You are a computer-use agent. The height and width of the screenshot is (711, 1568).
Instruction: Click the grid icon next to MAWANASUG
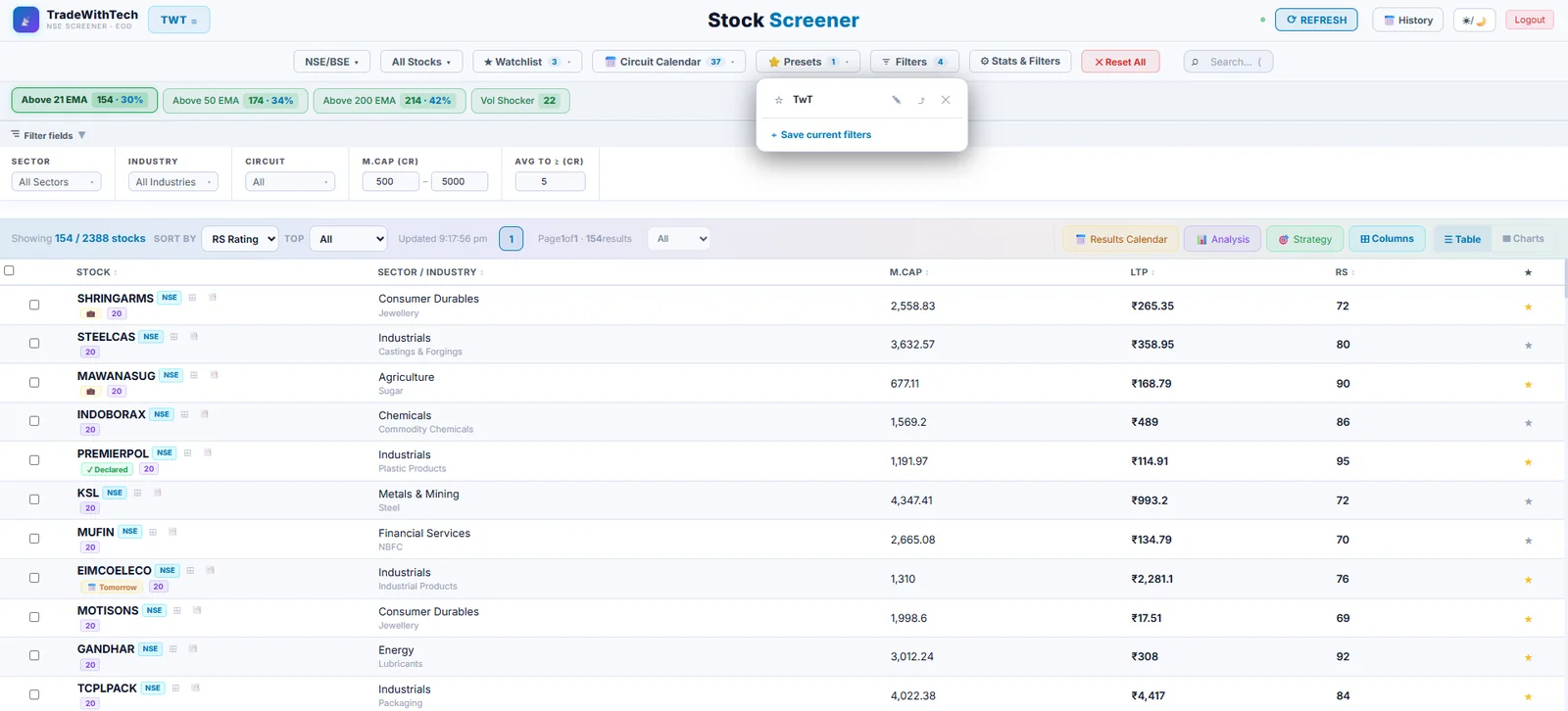tap(194, 375)
